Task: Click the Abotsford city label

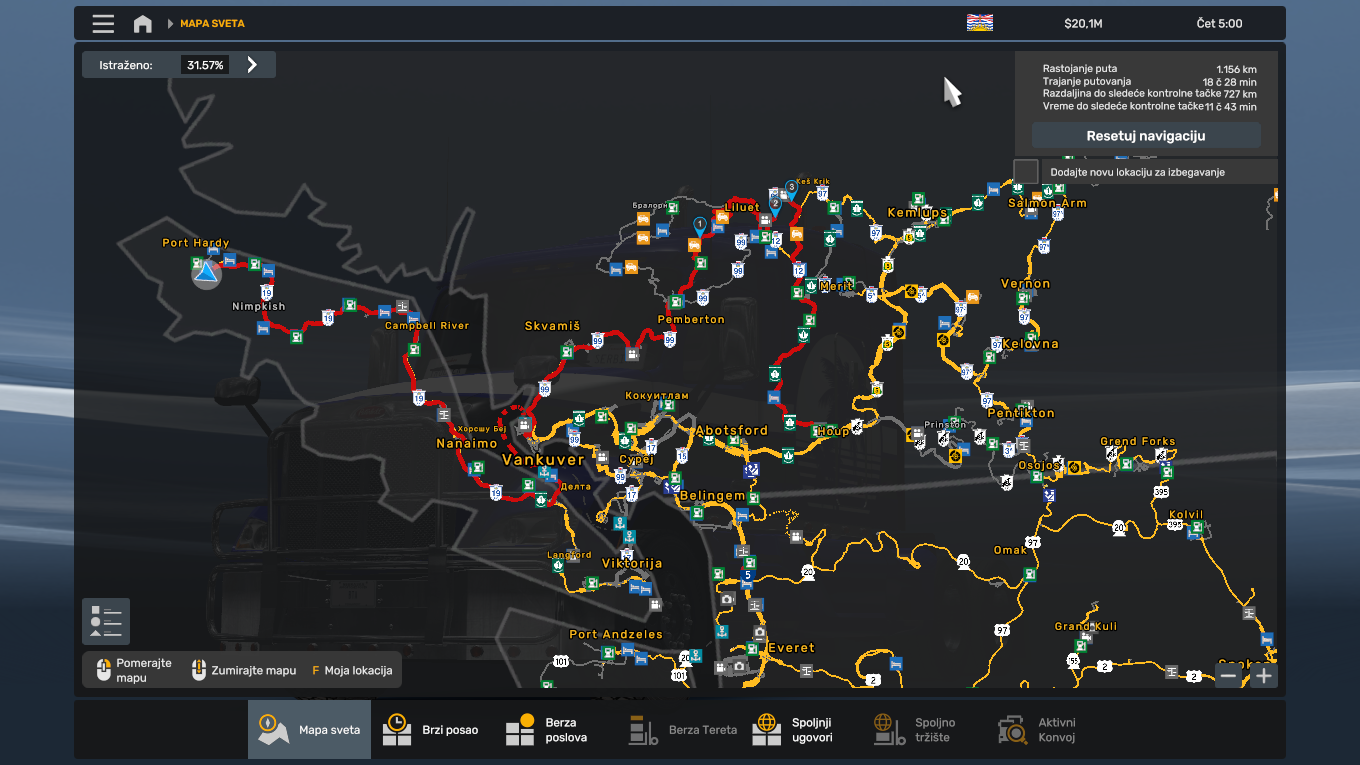Action: pyautogui.click(x=732, y=431)
